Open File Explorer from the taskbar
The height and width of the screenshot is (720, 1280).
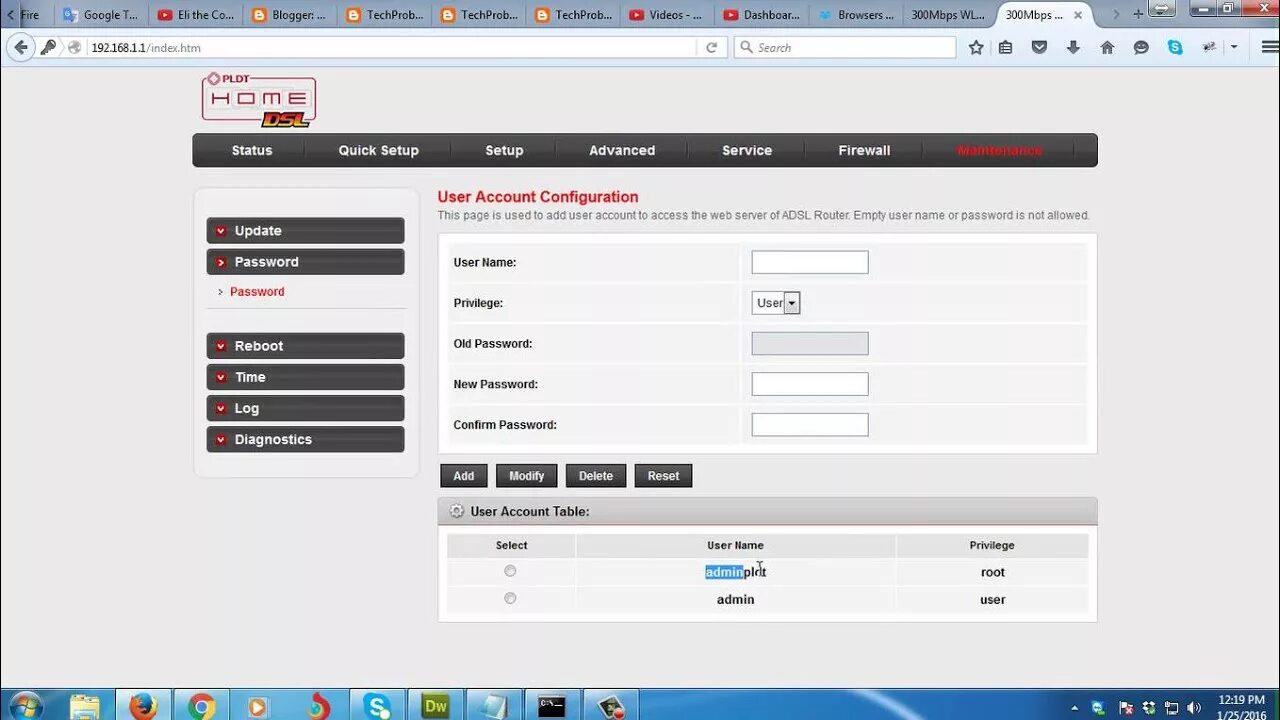pyautogui.click(x=85, y=706)
